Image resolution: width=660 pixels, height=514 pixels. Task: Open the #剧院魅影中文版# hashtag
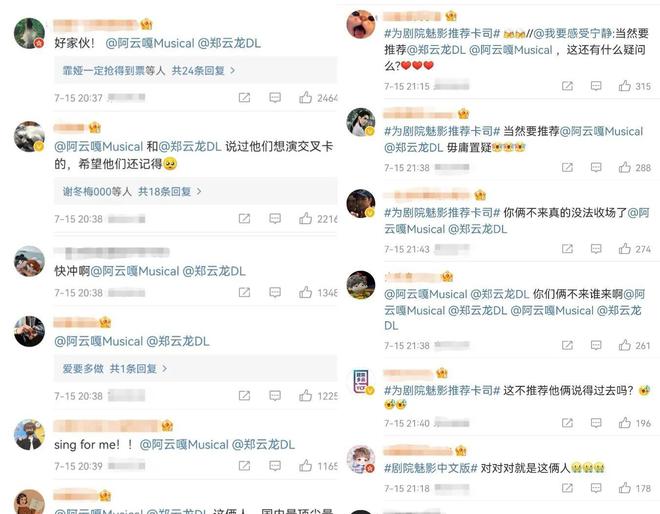coord(431,468)
